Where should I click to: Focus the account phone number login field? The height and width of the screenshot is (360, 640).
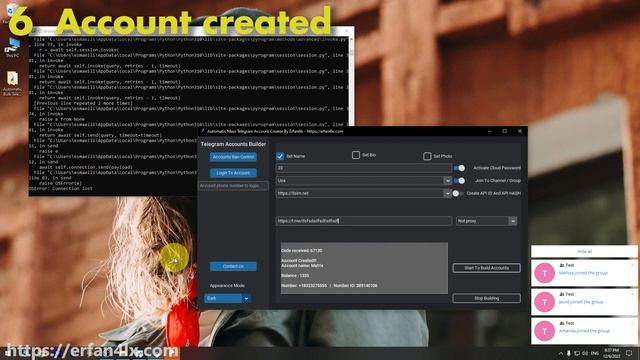233,186
